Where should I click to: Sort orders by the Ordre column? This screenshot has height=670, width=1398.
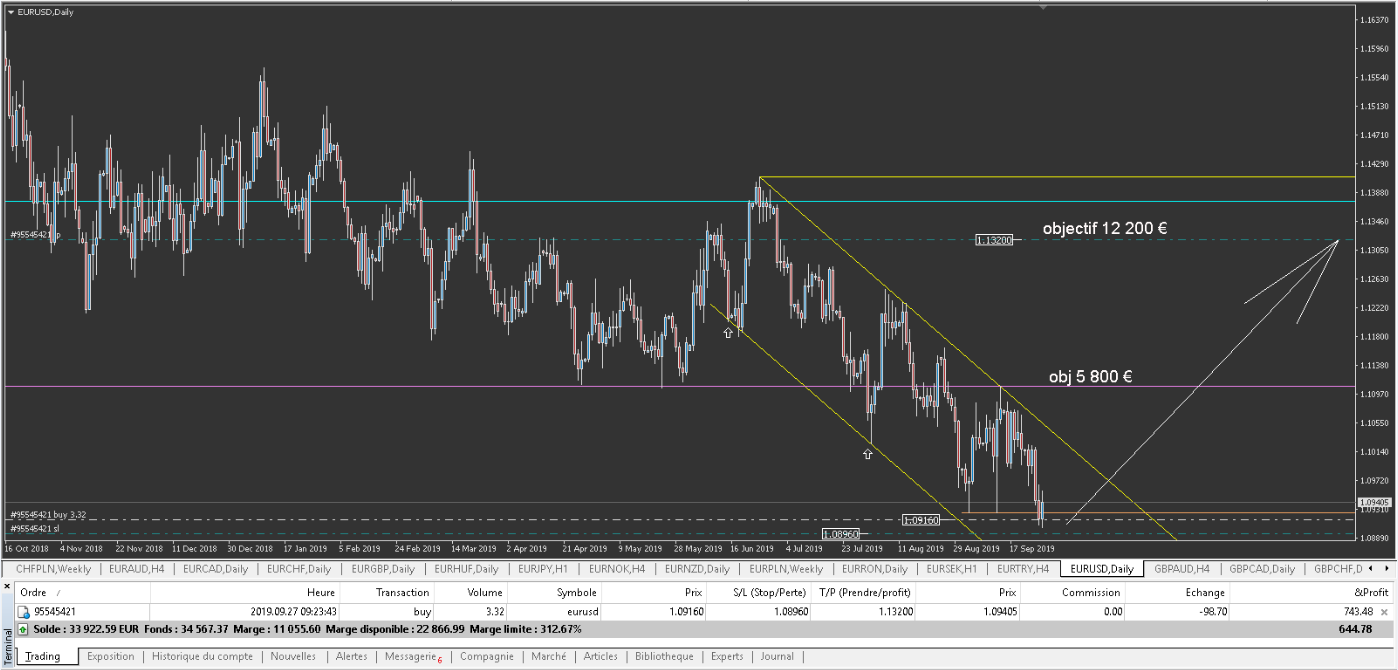pyautogui.click(x=46, y=592)
